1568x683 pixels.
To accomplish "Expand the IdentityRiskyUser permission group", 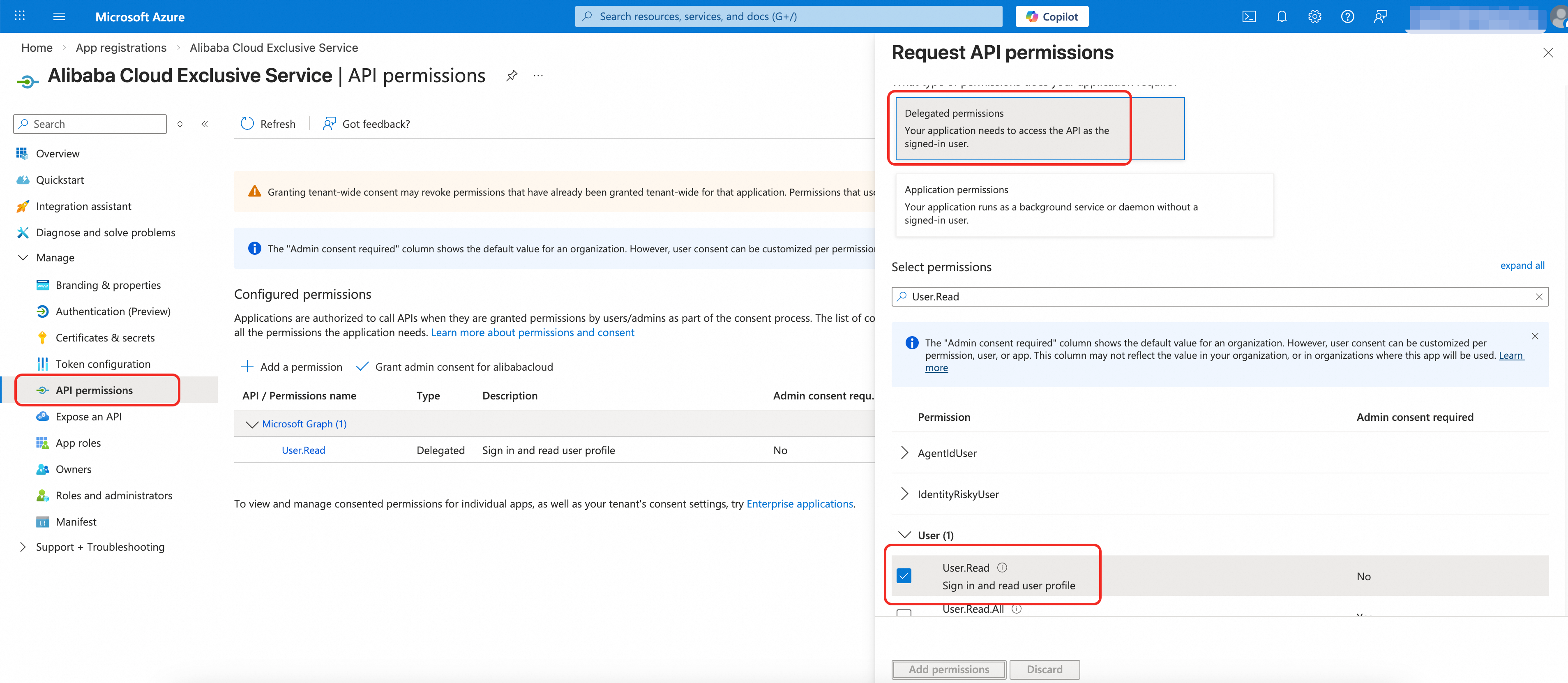I will click(x=904, y=494).
